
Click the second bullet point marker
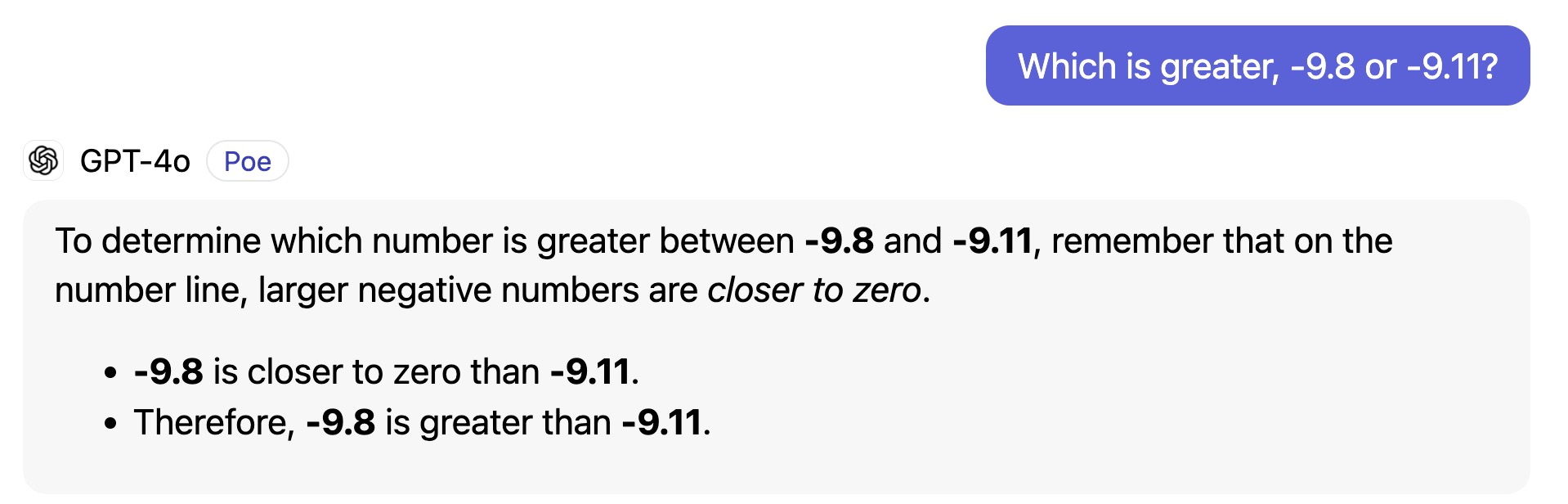tap(111, 424)
